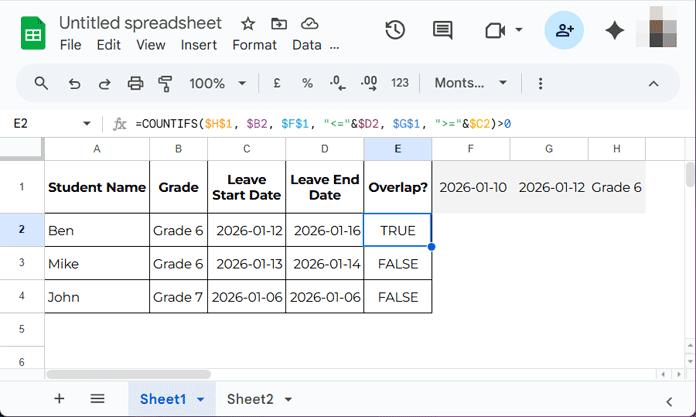This screenshot has height=417, width=696.
Task: Open the Data menu
Action: [307, 45]
